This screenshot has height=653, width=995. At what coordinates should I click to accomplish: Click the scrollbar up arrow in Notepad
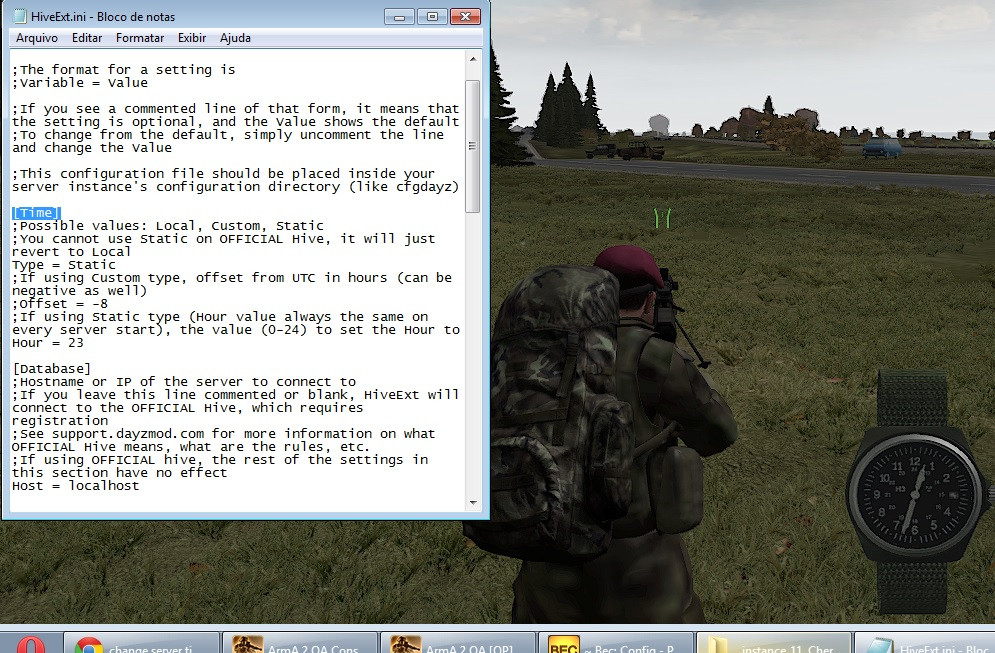tap(473, 59)
